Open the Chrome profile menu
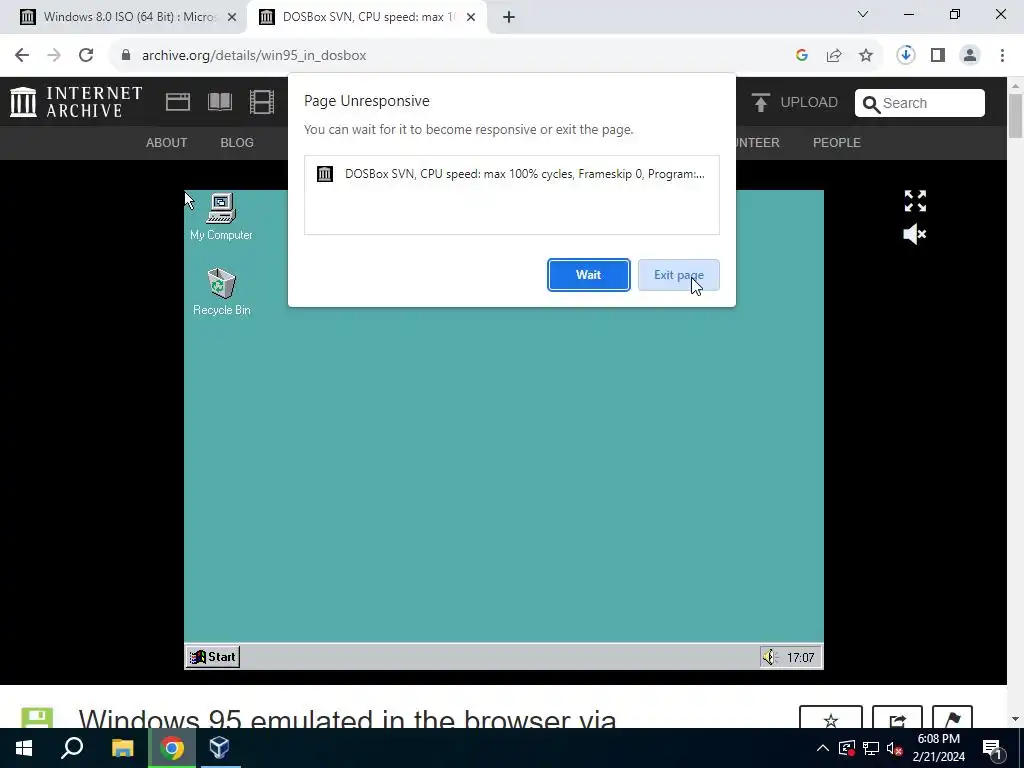 (970, 56)
